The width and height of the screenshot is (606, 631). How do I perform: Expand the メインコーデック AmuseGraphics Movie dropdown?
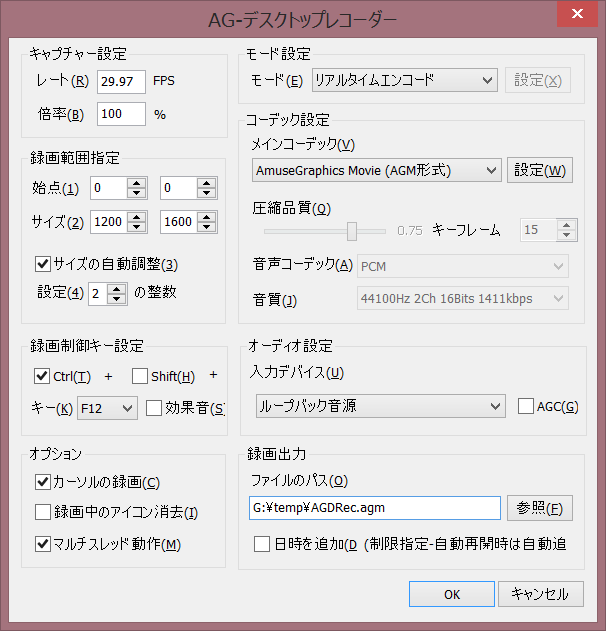(x=377, y=170)
